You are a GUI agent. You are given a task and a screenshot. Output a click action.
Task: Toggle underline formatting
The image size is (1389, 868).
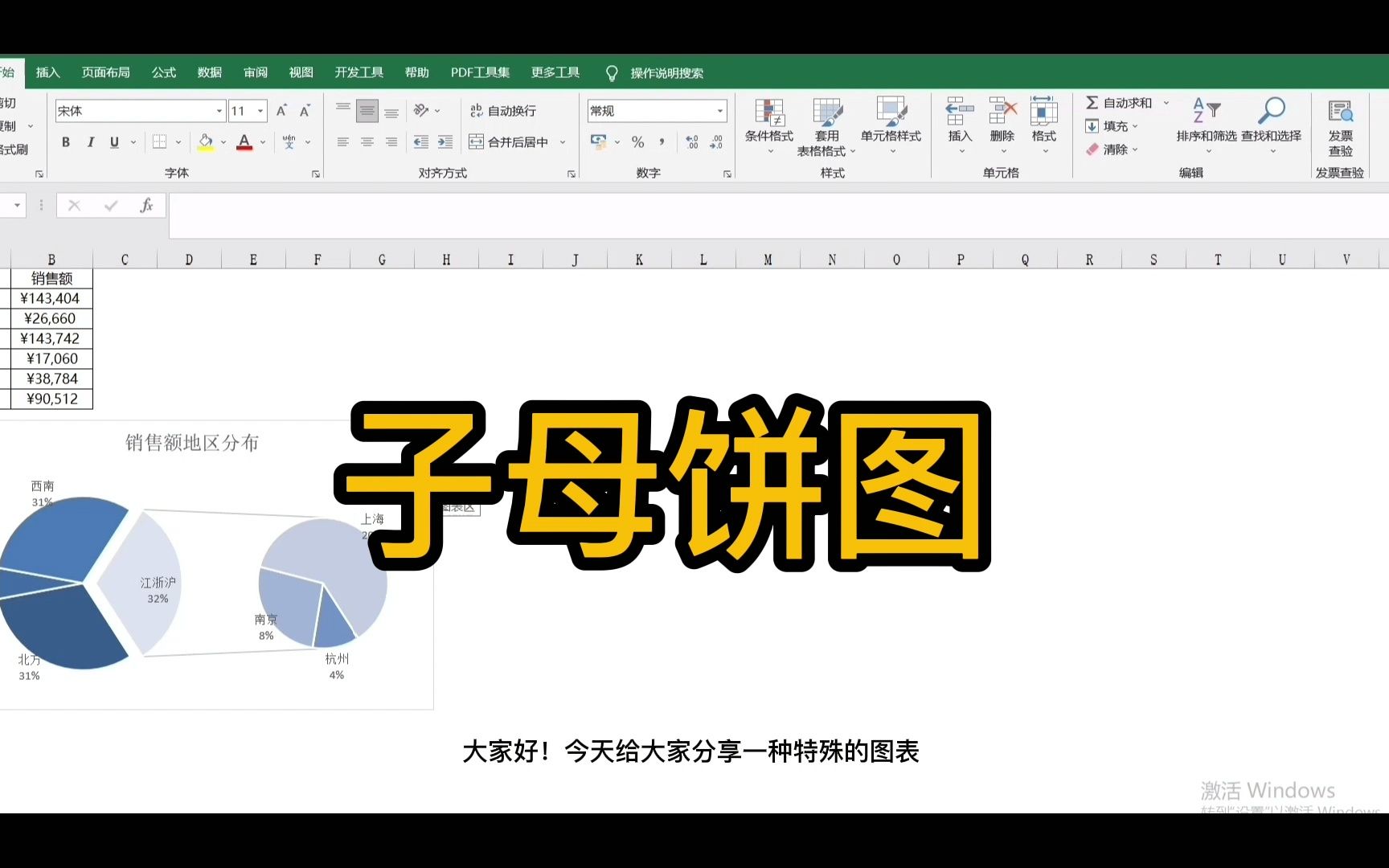coord(114,142)
